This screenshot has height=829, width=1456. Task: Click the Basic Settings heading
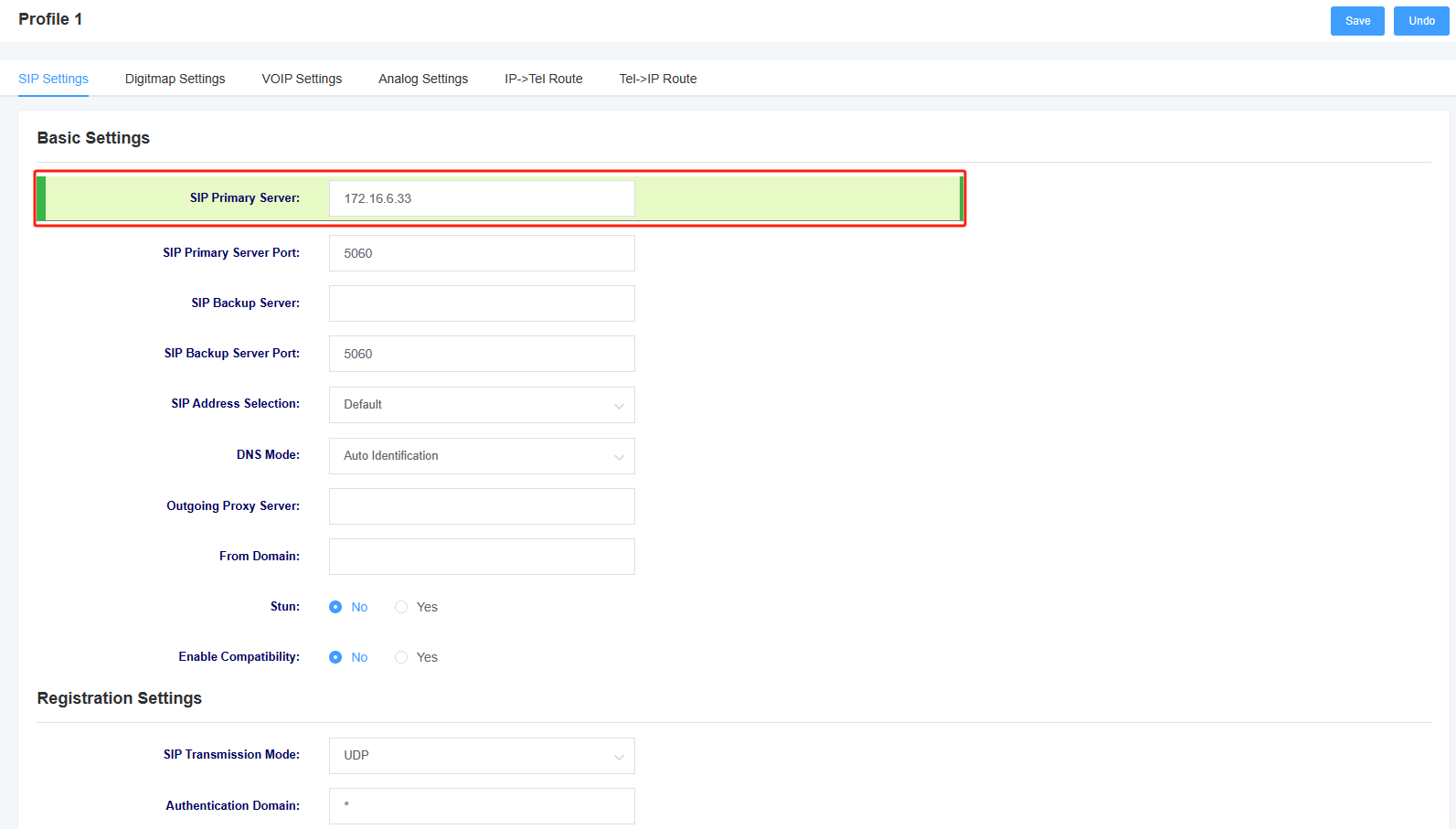[93, 138]
